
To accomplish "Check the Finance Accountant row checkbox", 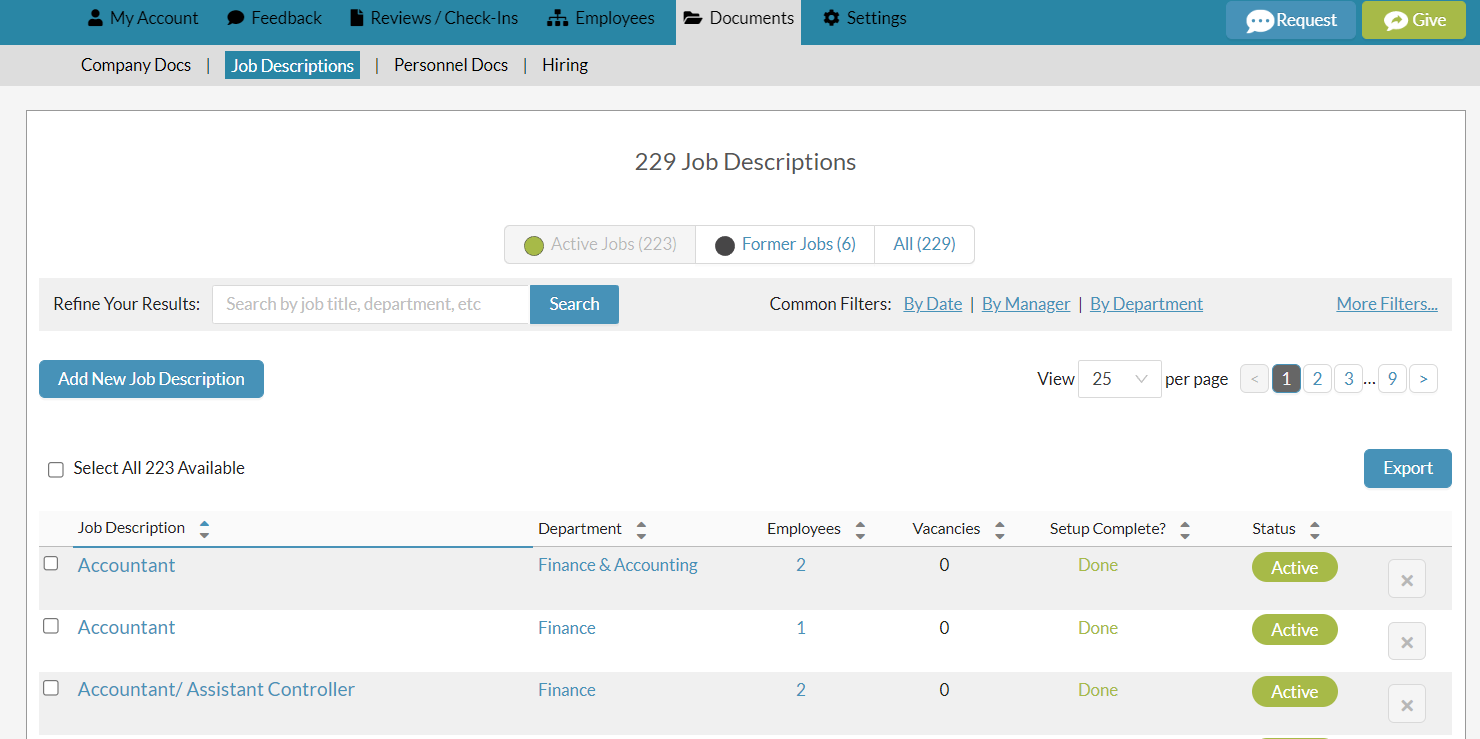I will (51, 626).
